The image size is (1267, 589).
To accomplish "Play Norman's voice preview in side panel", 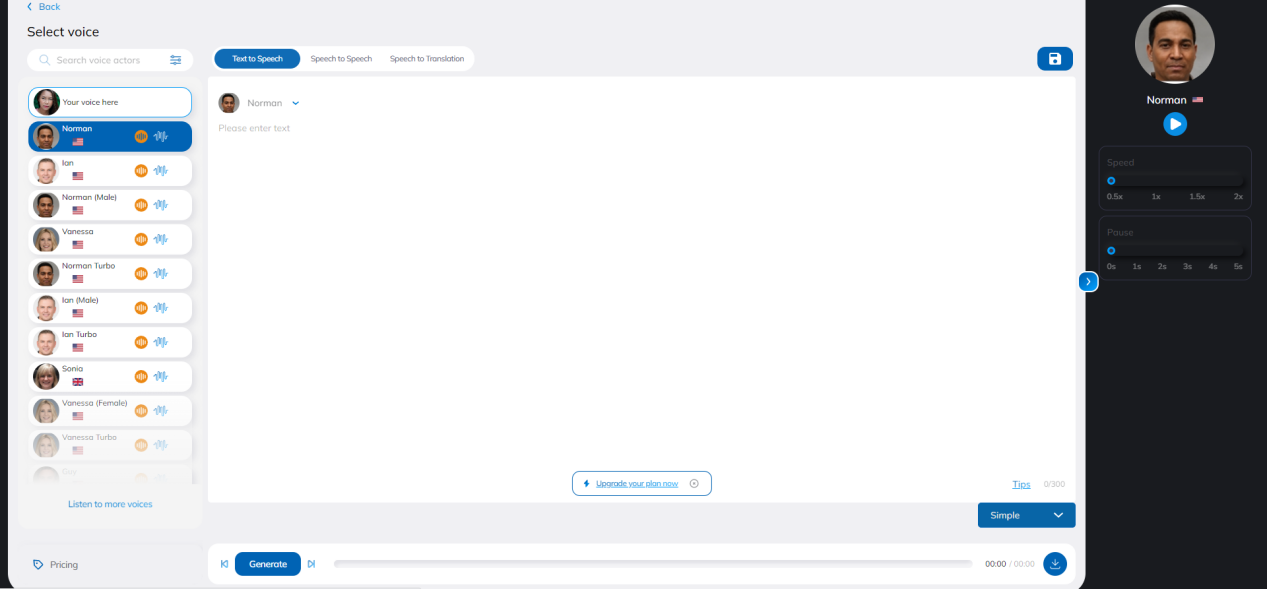I will [1175, 124].
